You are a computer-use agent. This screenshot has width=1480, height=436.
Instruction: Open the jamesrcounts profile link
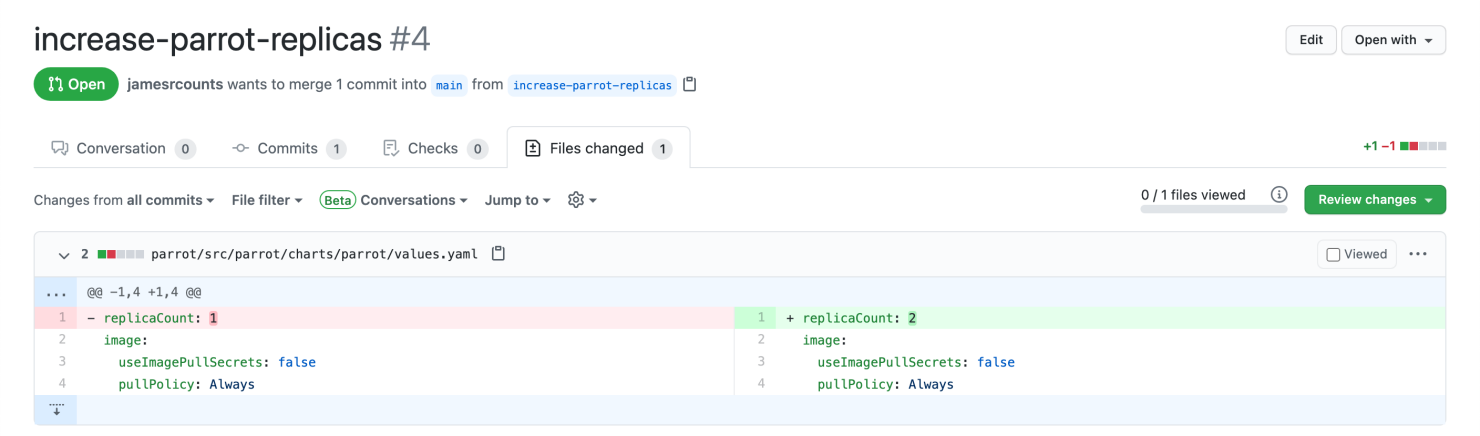175,85
